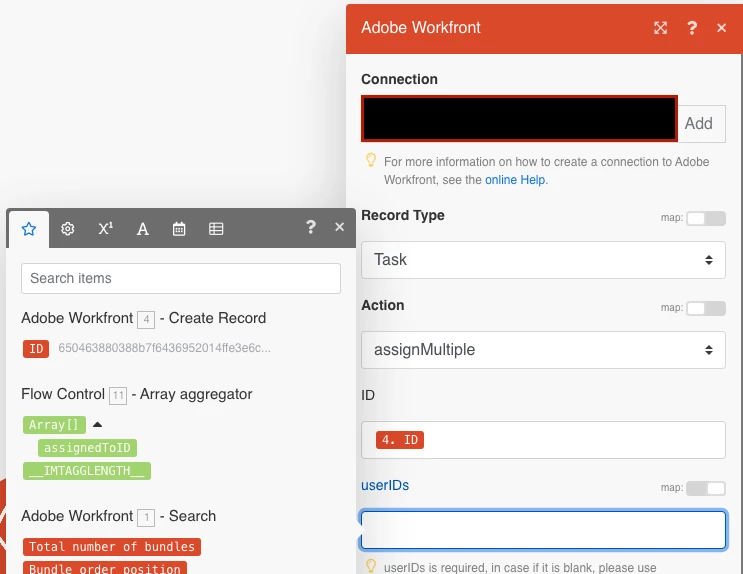The width and height of the screenshot is (743, 574).
Task: Click the Search items field
Action: coord(181,278)
